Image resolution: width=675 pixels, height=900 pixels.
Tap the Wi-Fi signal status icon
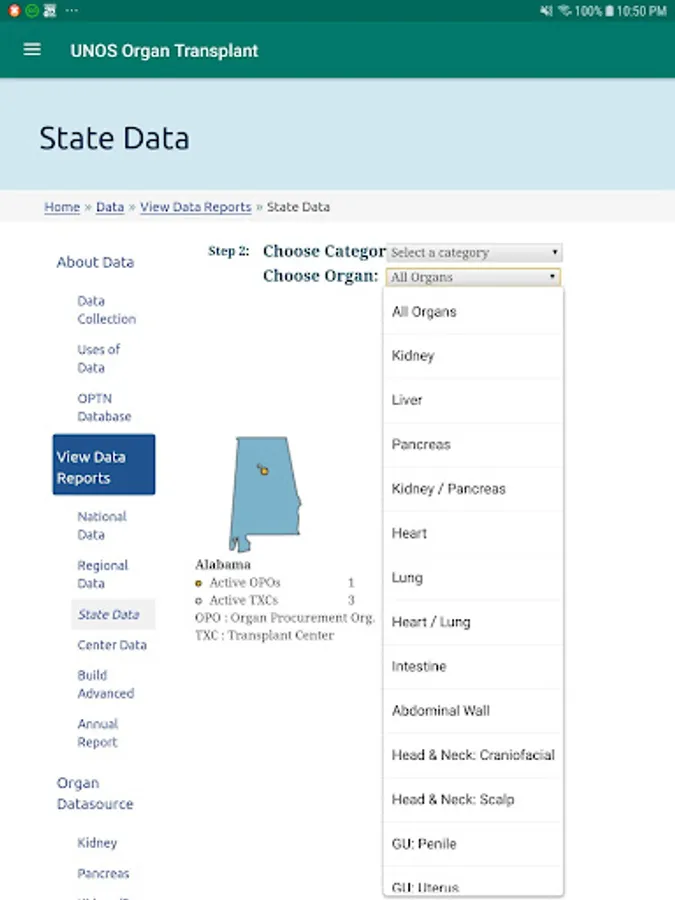[565, 11]
